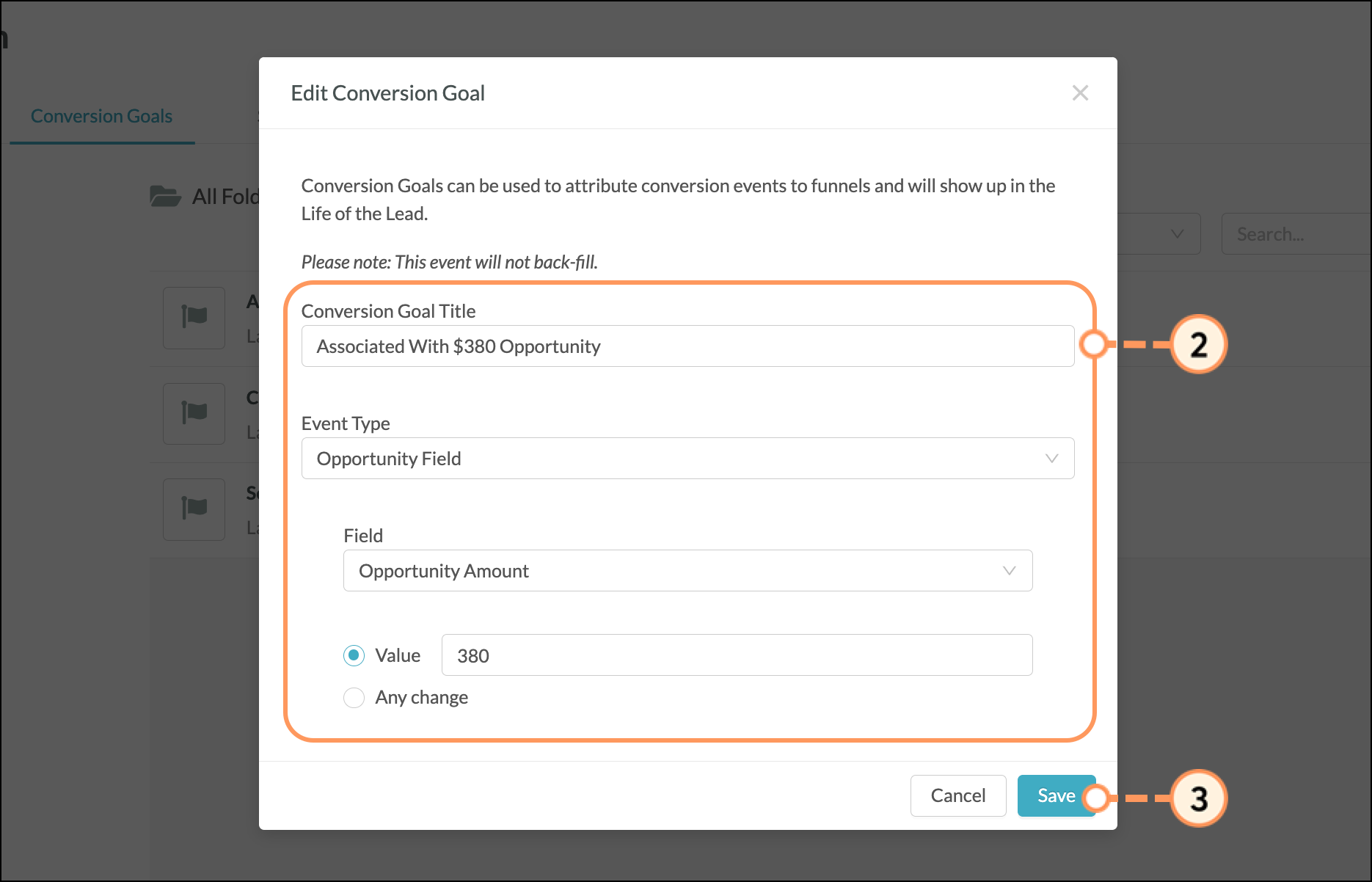Click the Value input containing 380
Viewport: 1372px width, 882px height.
click(x=737, y=655)
